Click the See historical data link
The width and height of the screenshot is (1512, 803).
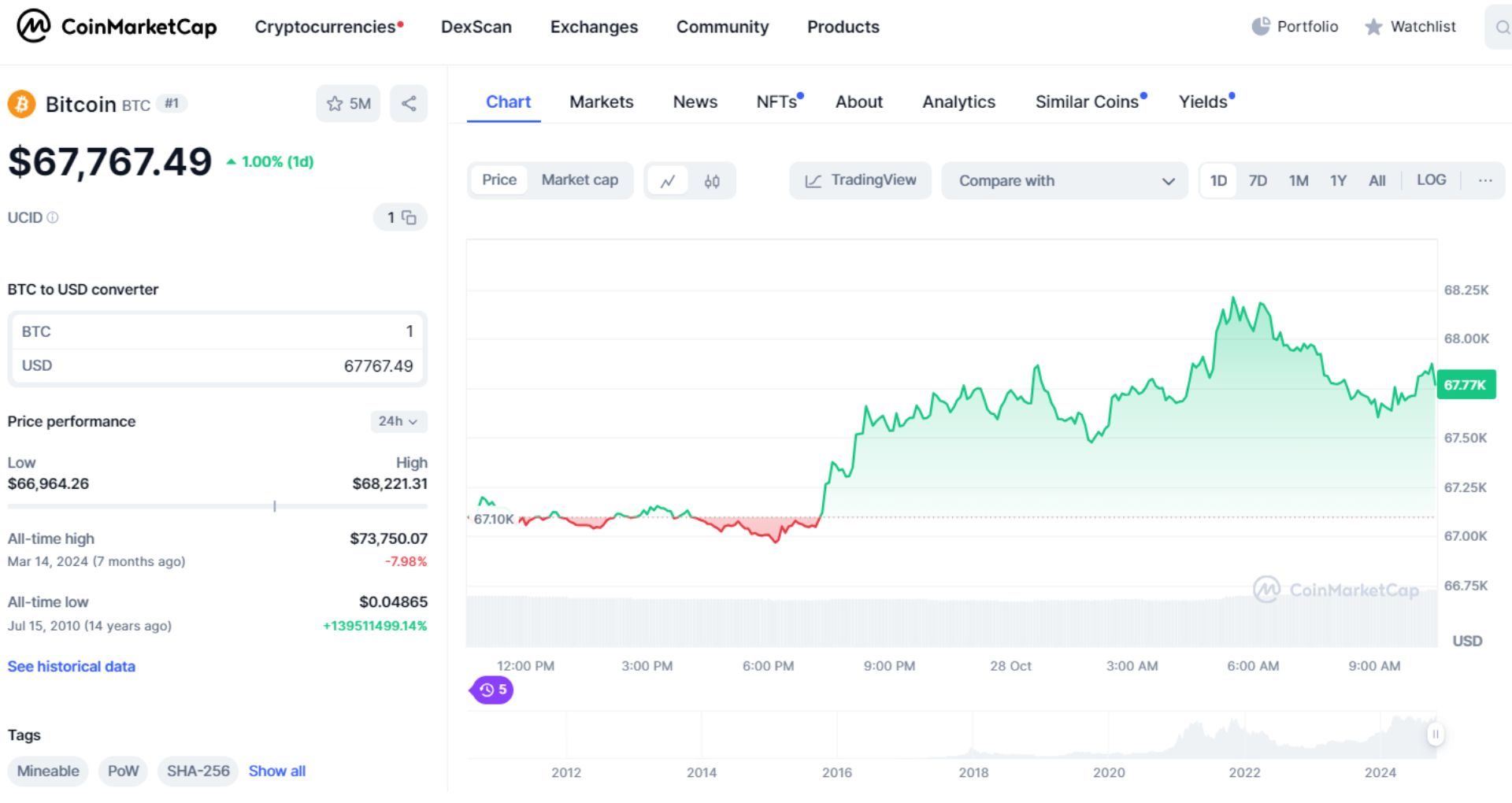click(71, 666)
